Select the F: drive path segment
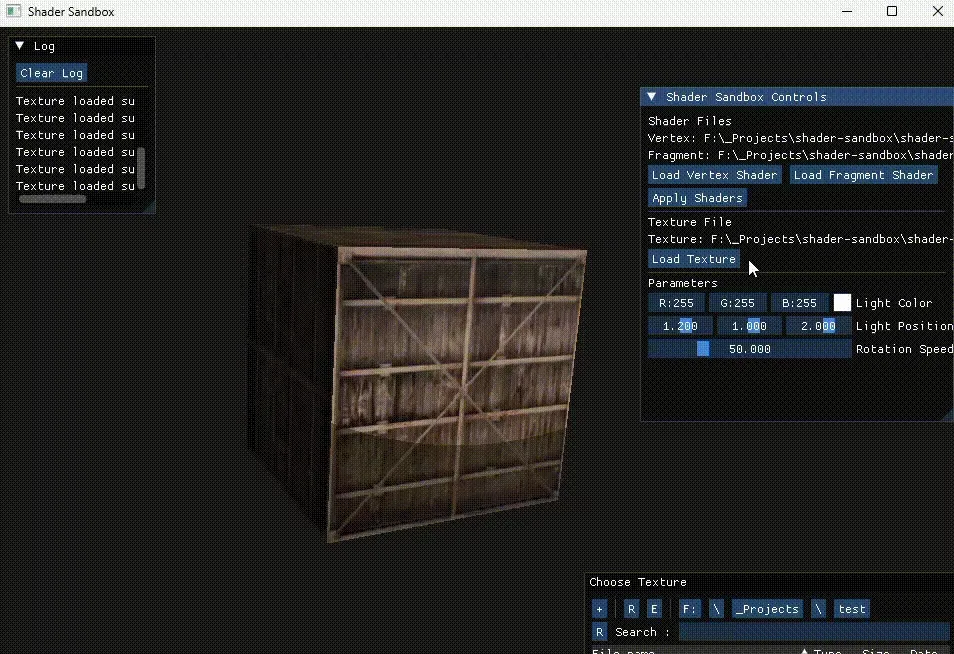954x654 pixels. 690,609
